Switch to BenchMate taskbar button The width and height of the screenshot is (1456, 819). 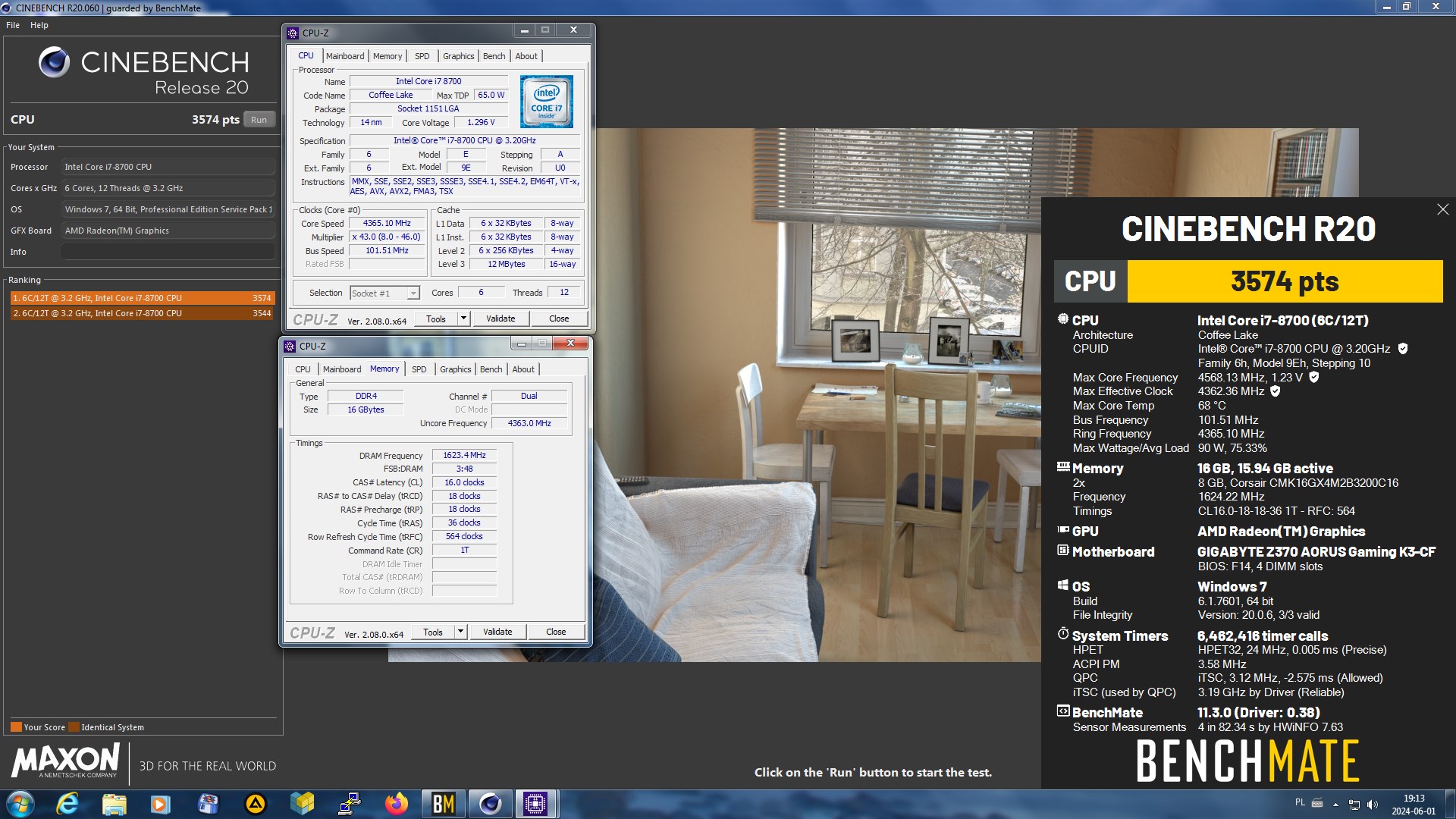point(443,804)
